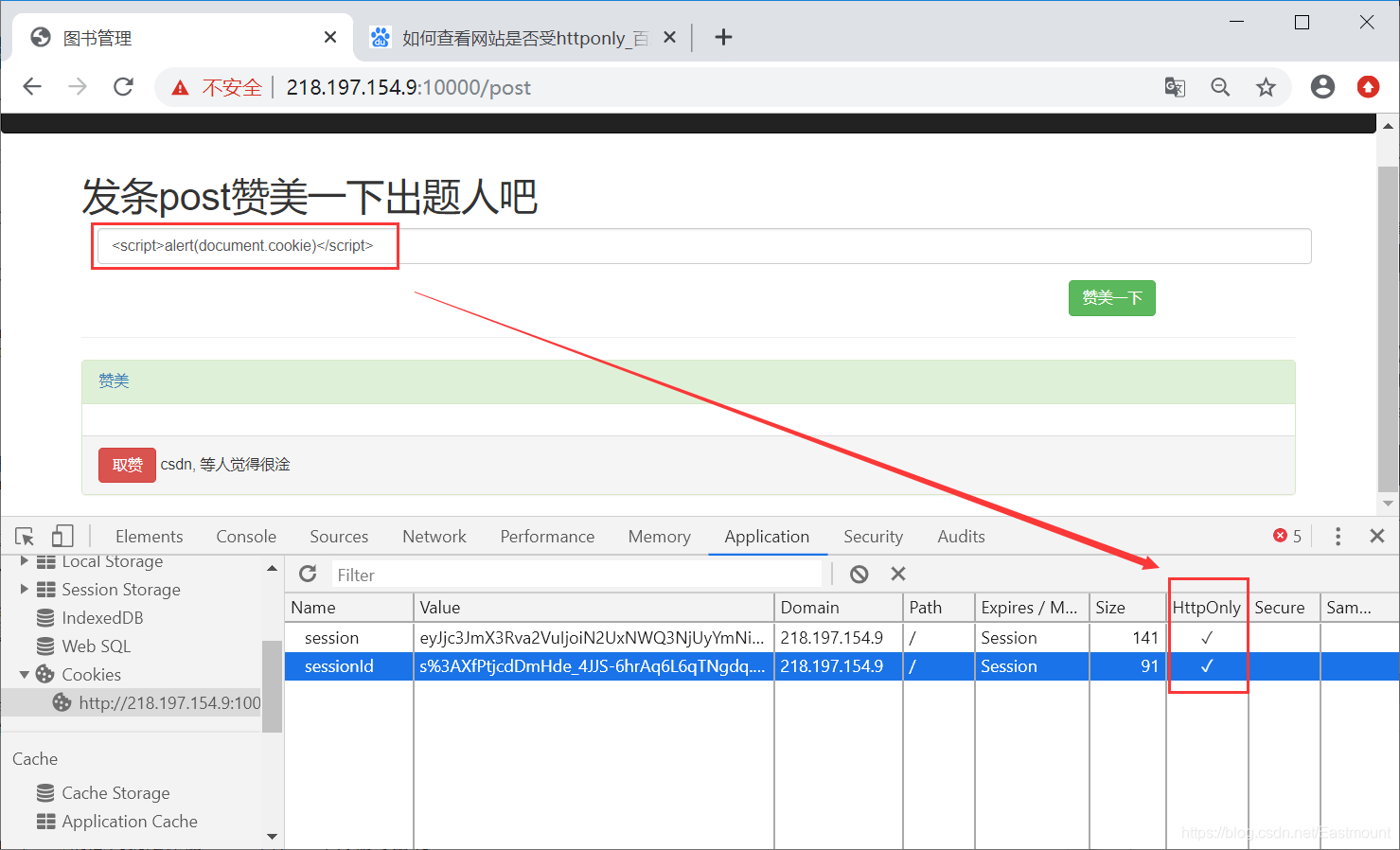Screen dimensions: 1400x850
Task: Switch to the 图书管理 browser tab
Action: [183, 38]
